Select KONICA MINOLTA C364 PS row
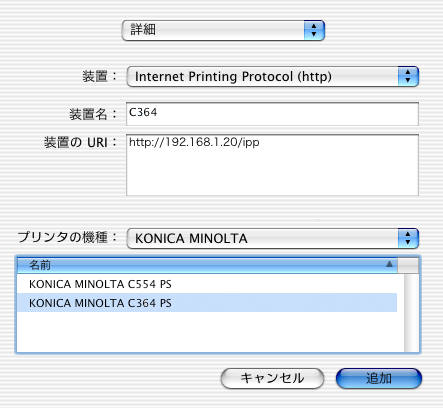 pos(207,303)
